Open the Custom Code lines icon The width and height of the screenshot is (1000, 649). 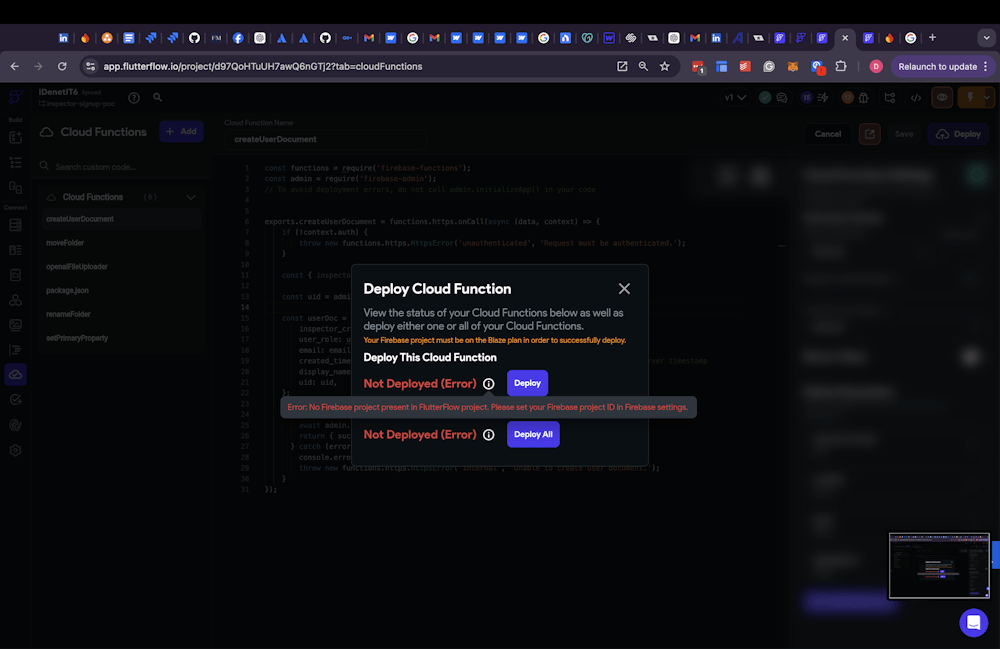(16, 349)
